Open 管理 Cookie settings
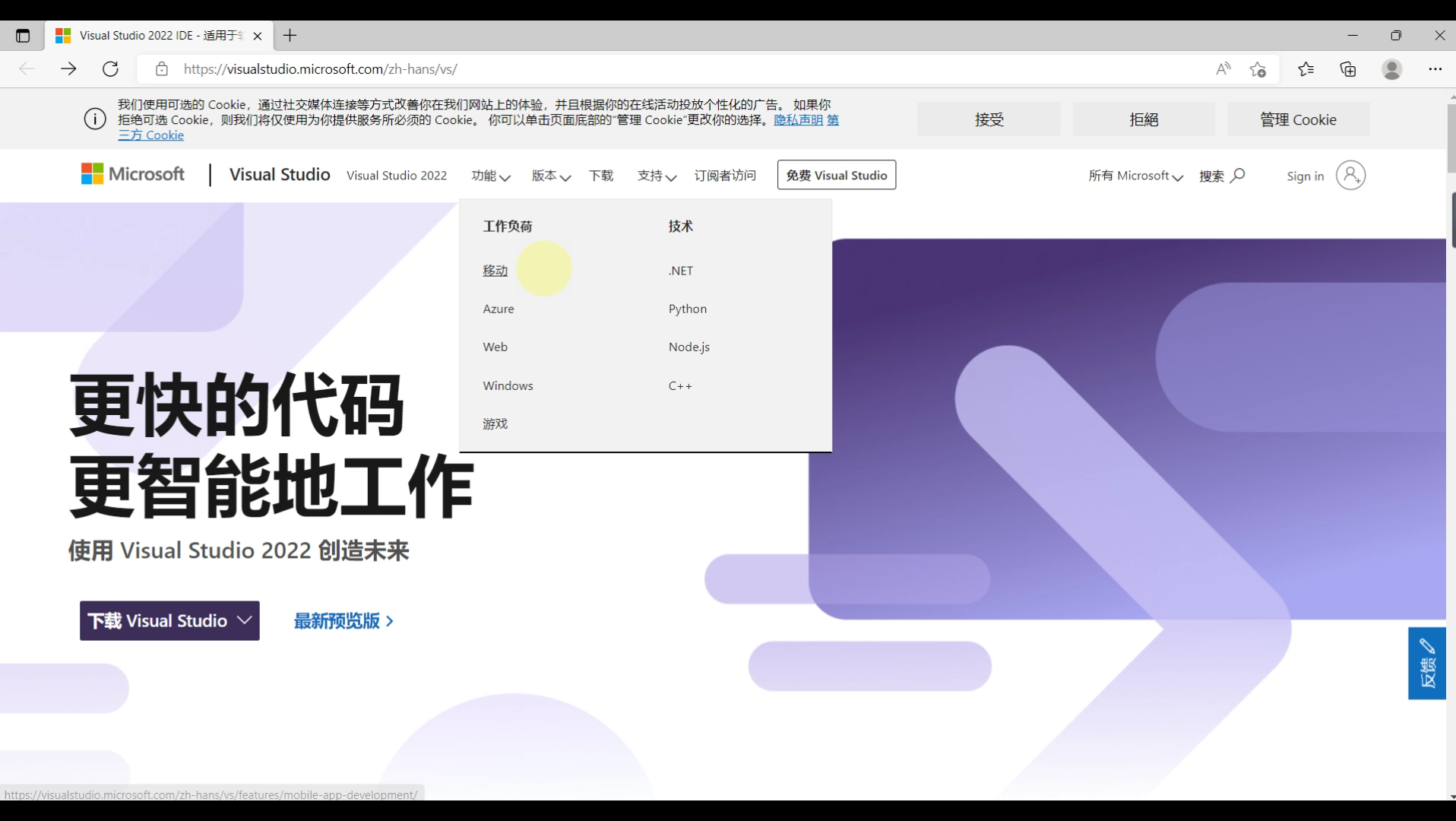Viewport: 1456px width, 821px height. click(1298, 119)
